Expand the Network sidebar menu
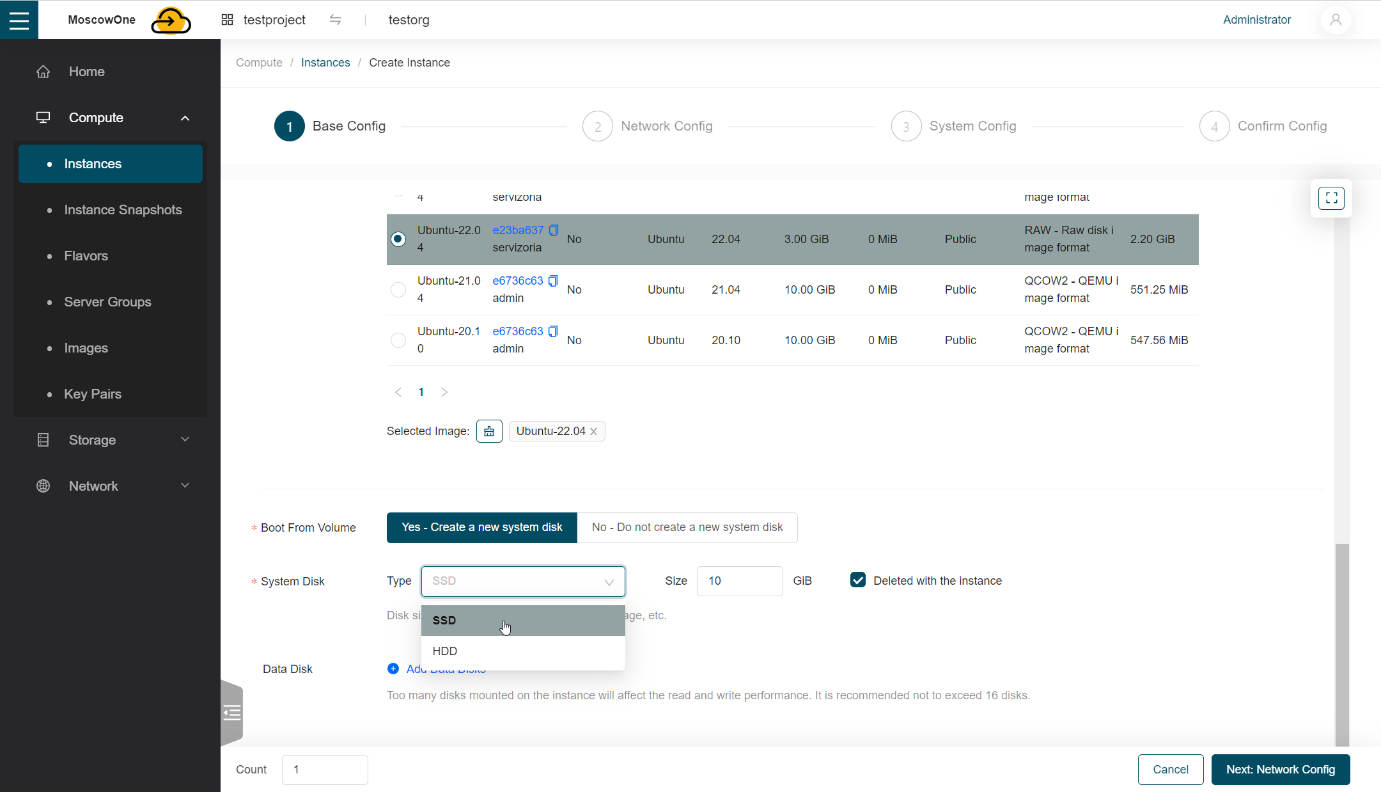Viewport: 1381px width, 792px height. [x=110, y=486]
